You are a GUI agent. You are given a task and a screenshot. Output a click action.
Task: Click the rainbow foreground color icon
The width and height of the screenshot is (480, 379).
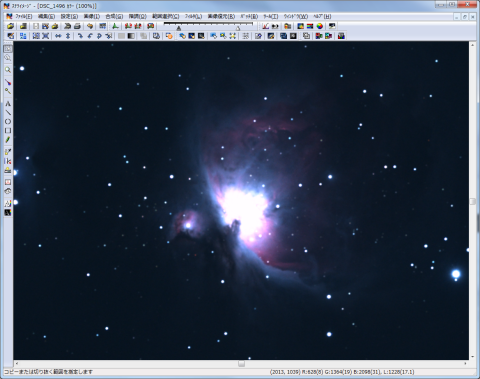[x=8, y=203]
